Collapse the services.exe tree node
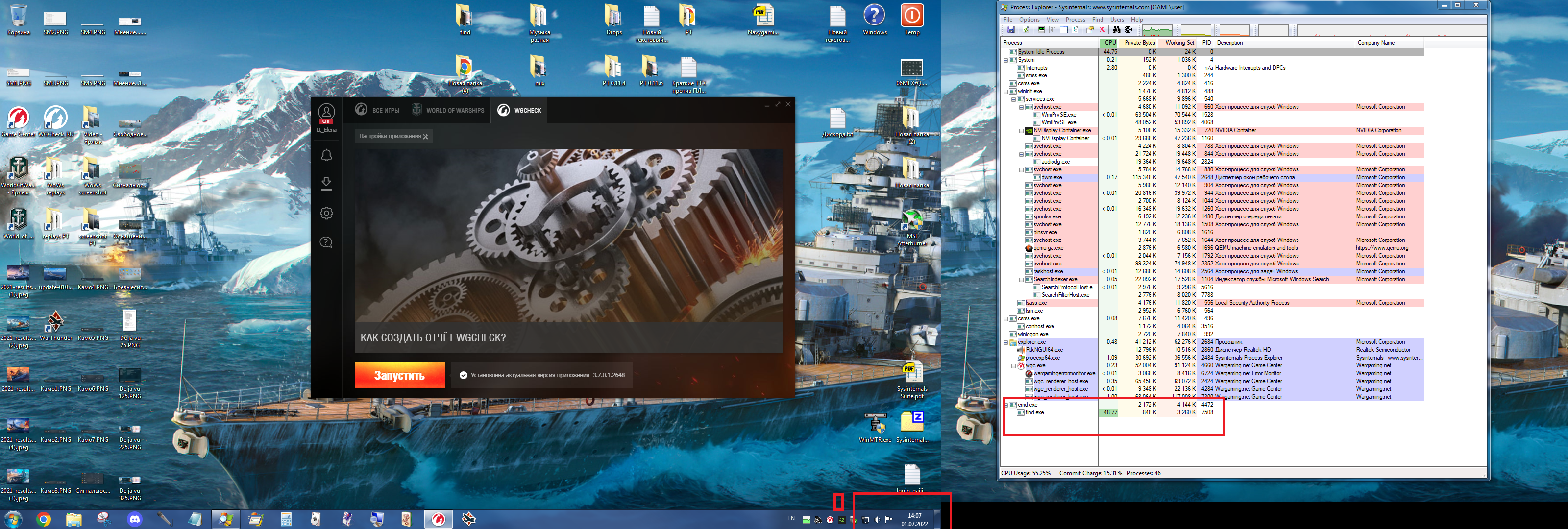This screenshot has width=1568, height=529. click(1013, 99)
